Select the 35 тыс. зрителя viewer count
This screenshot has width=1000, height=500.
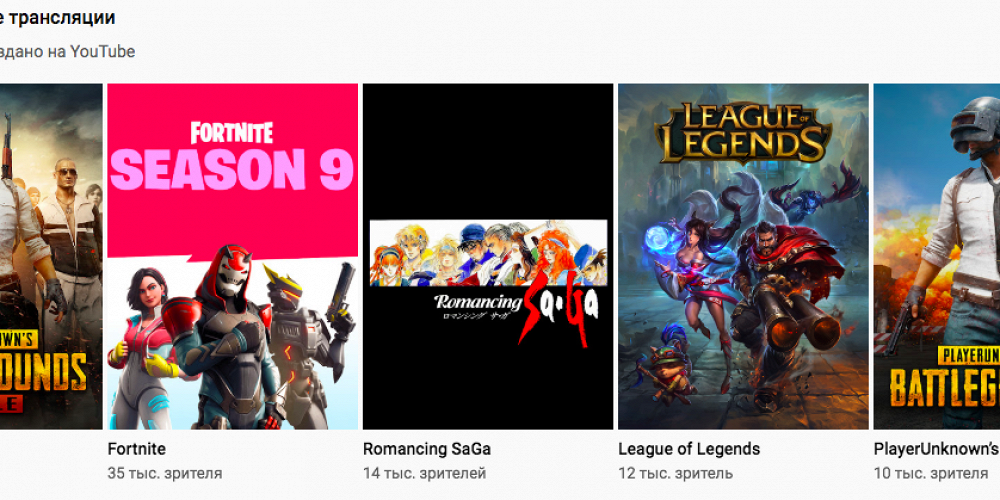(165, 473)
